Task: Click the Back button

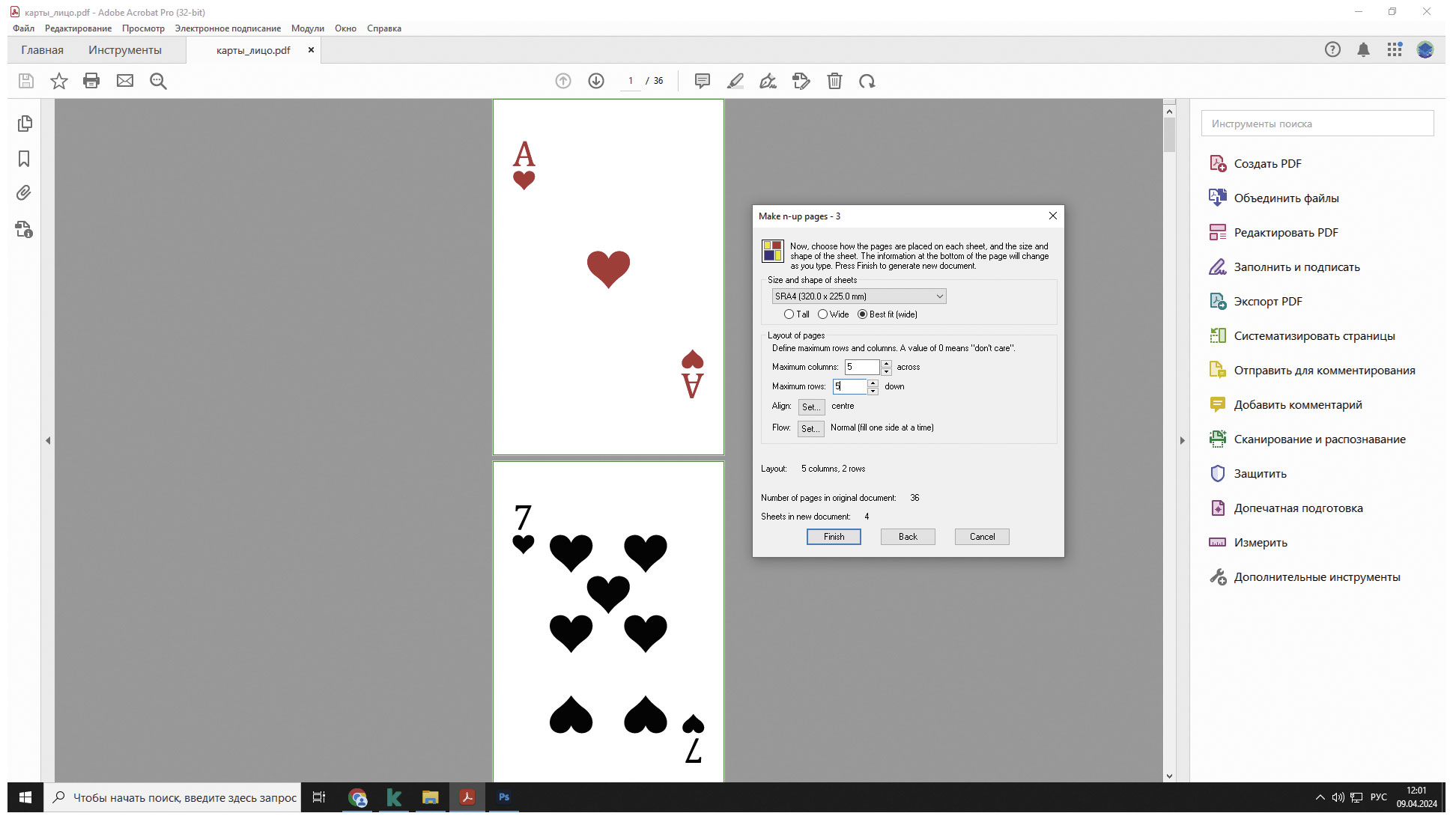Action: pos(908,537)
